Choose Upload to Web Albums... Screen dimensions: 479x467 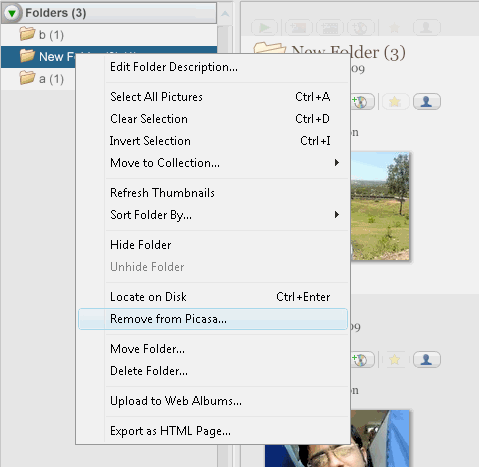pos(213,401)
